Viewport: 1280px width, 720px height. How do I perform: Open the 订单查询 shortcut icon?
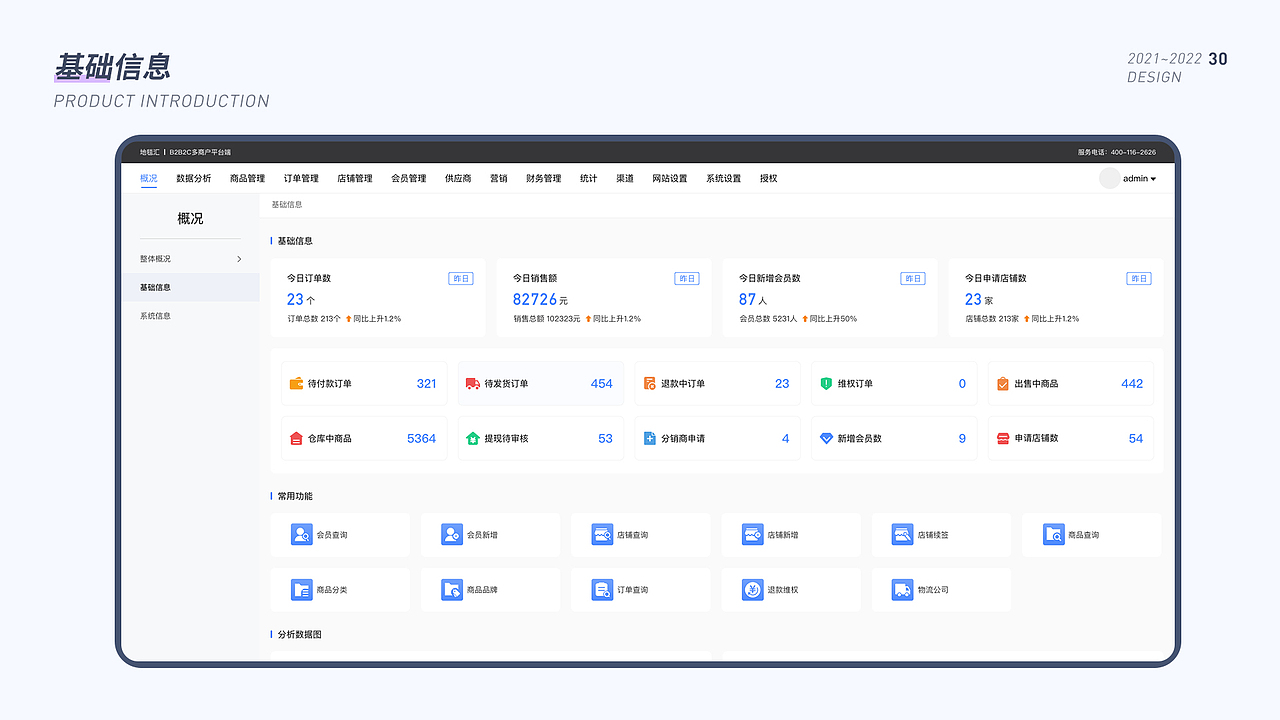(602, 590)
